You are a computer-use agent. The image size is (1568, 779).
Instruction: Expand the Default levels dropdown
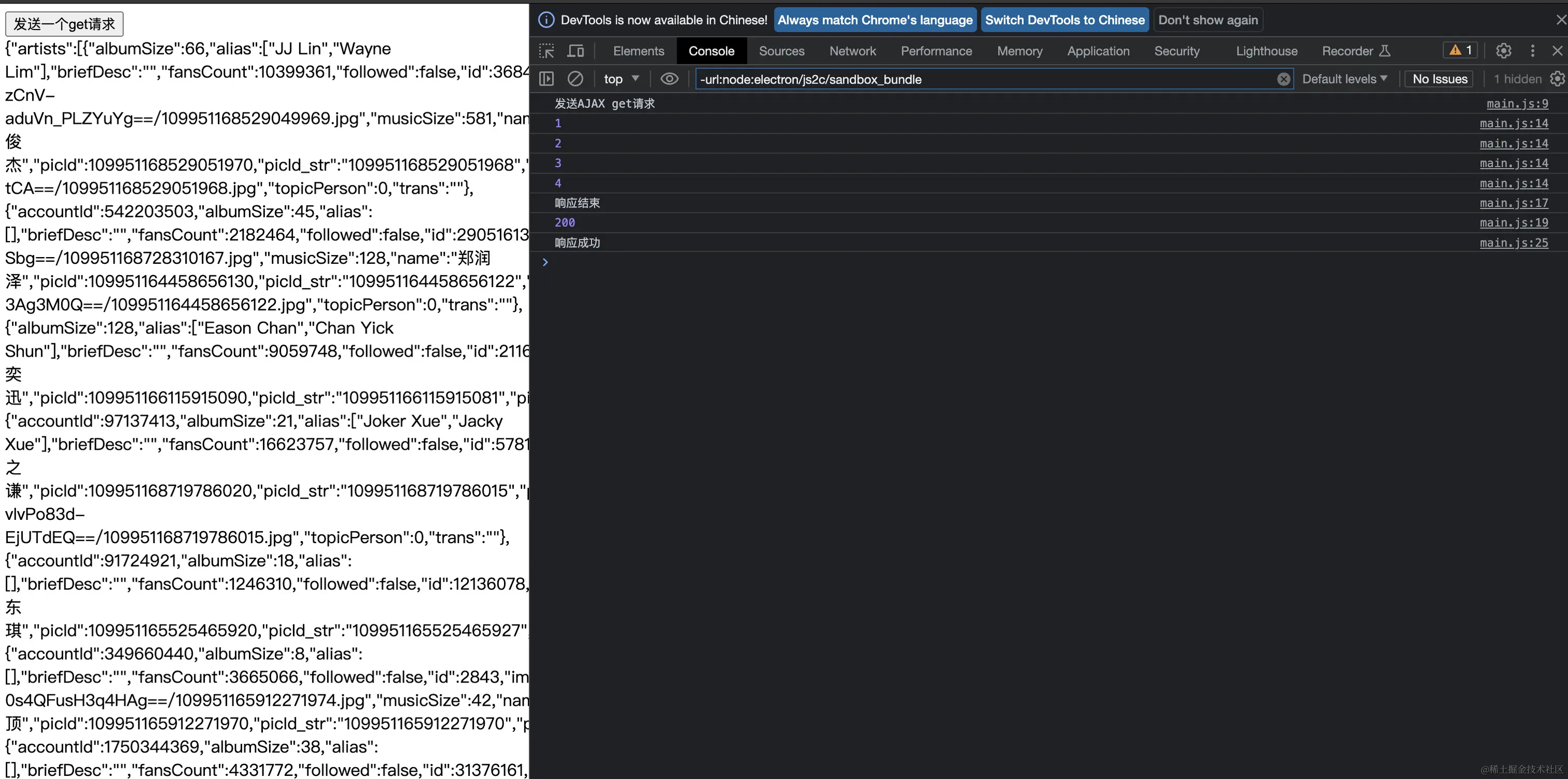pos(1345,79)
